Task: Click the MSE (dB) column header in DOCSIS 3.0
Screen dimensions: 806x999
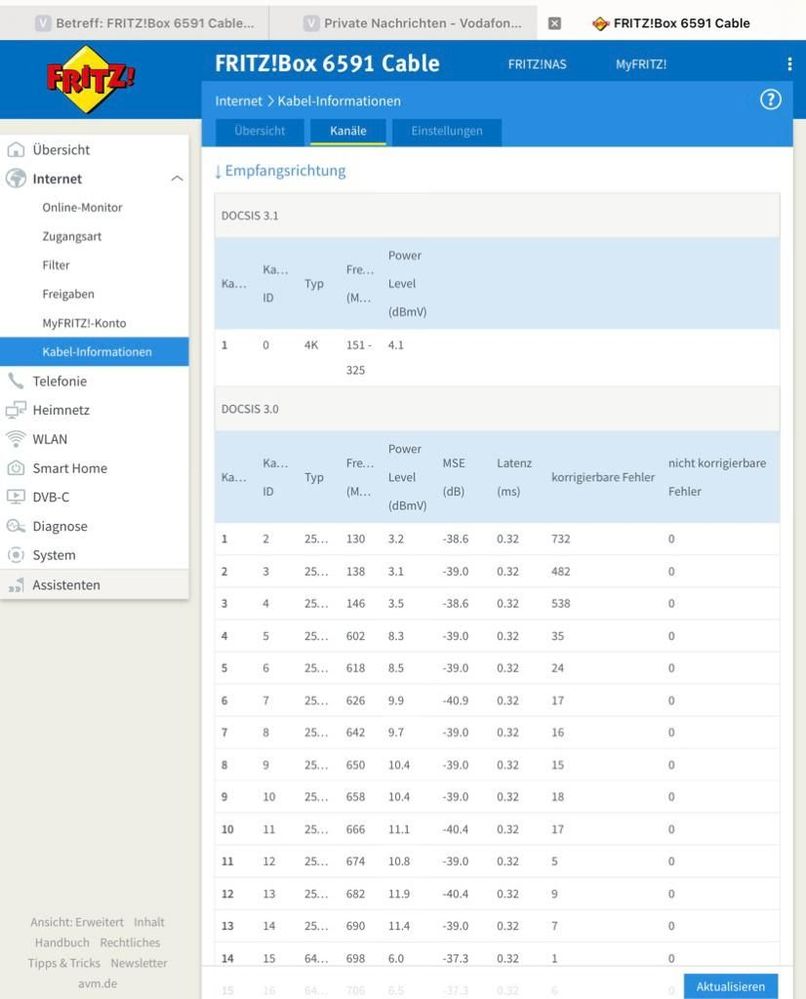Action: pos(454,477)
